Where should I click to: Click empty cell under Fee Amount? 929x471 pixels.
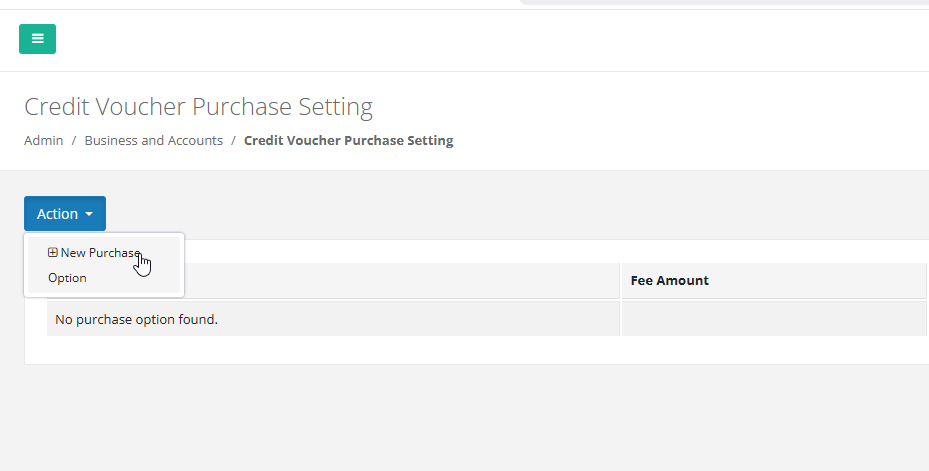772,320
